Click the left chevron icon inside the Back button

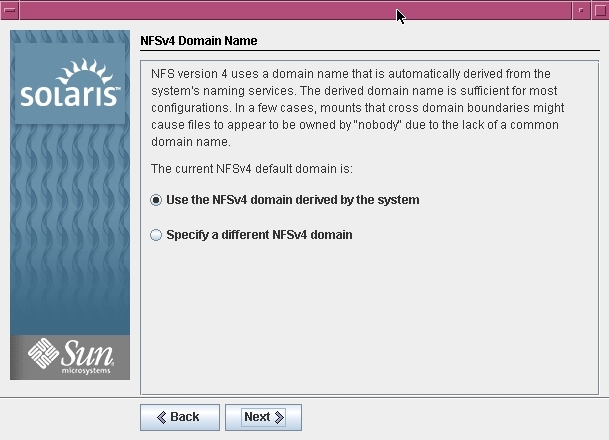pyautogui.click(x=160, y=417)
